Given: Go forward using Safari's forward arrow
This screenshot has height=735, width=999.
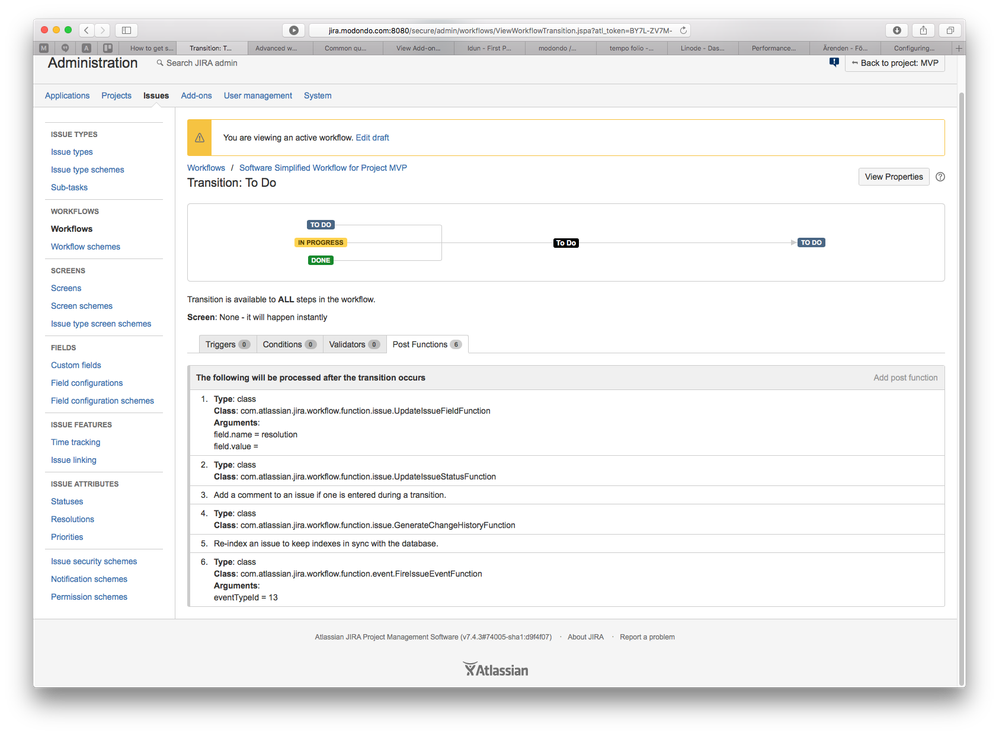Looking at the screenshot, I should coord(102,30).
